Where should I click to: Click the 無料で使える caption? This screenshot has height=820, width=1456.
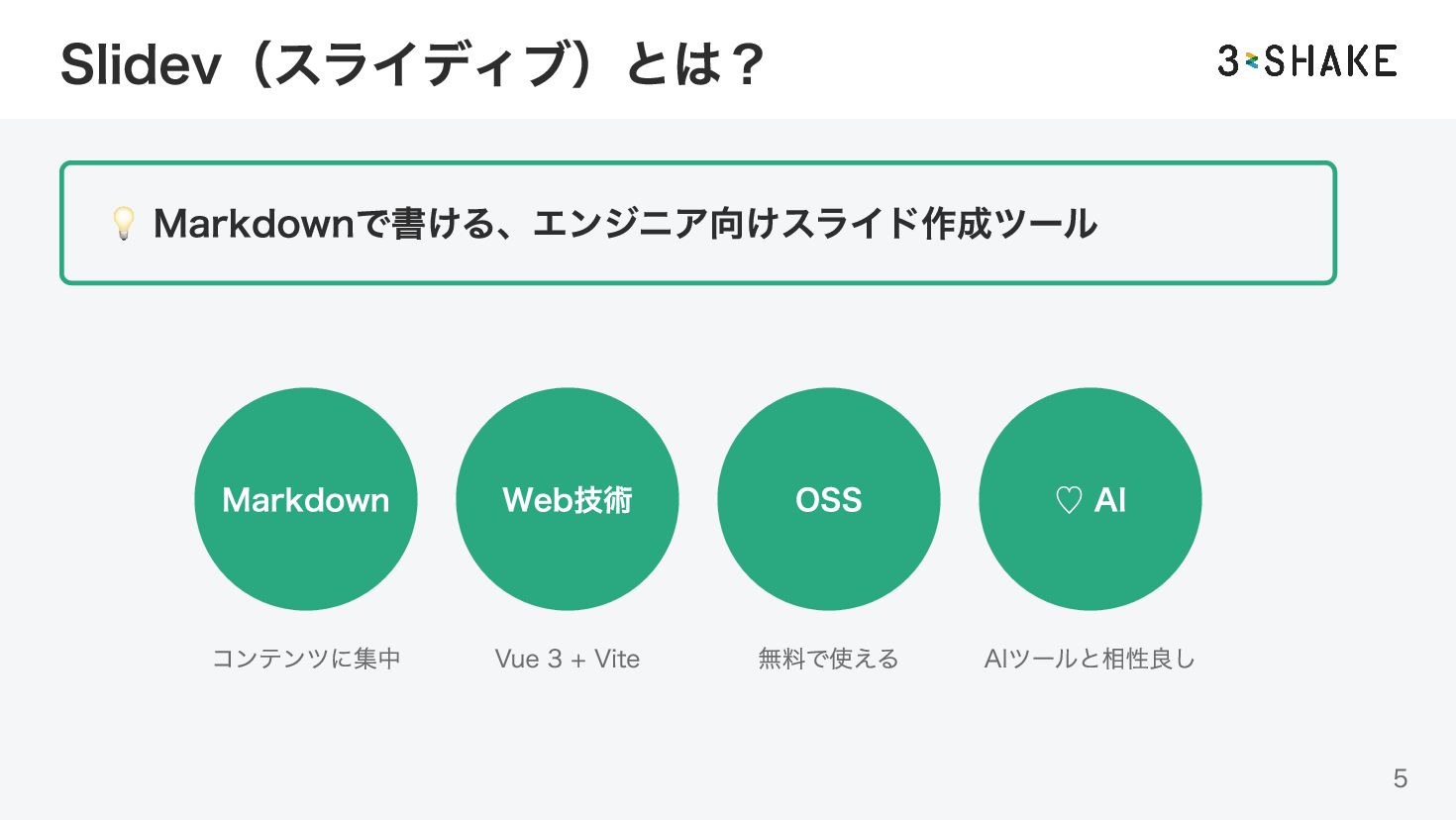coord(829,659)
